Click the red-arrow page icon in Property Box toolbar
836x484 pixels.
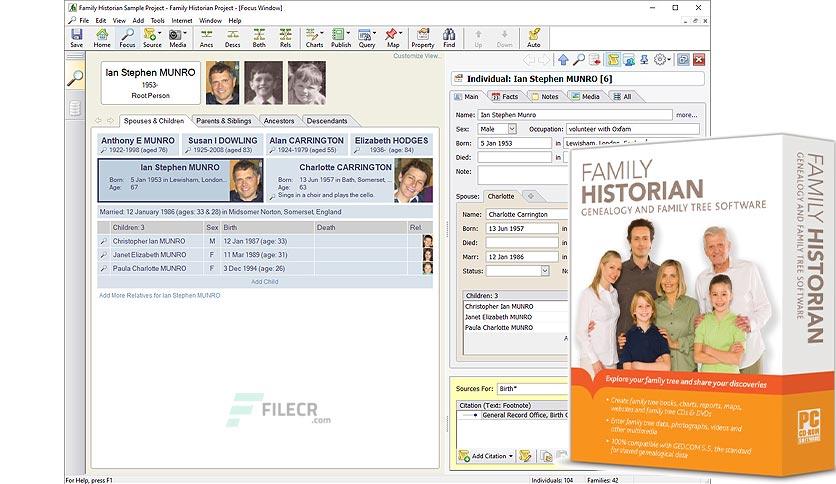595,60
